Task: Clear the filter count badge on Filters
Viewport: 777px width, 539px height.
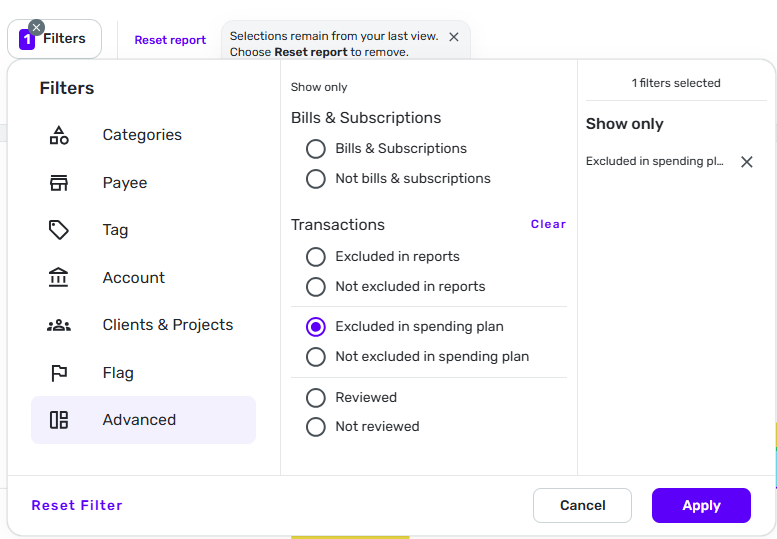Action: (37, 27)
